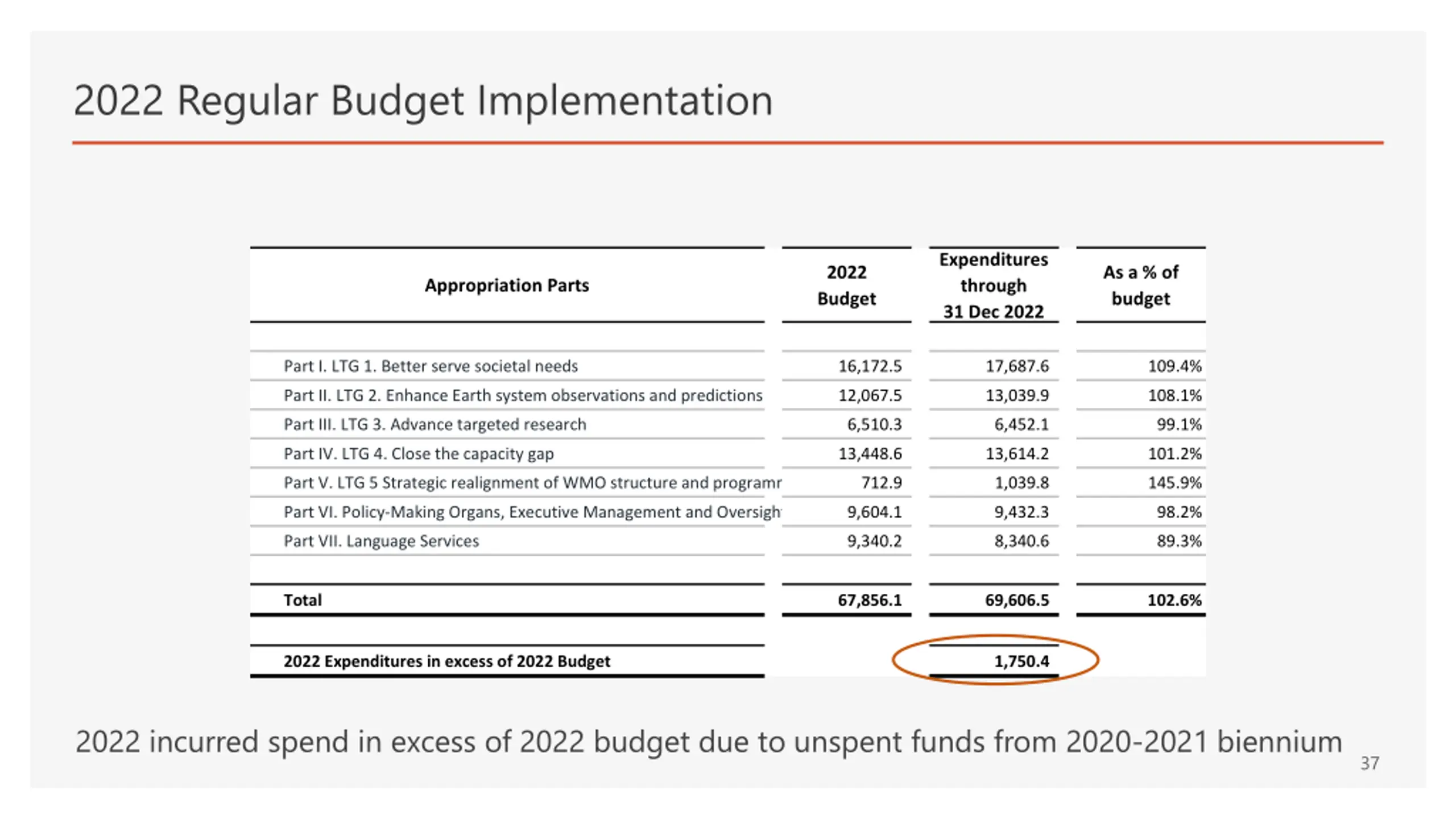This screenshot has height=819, width=1456.
Task: Click percentage 98.2%
Action: point(1179,512)
